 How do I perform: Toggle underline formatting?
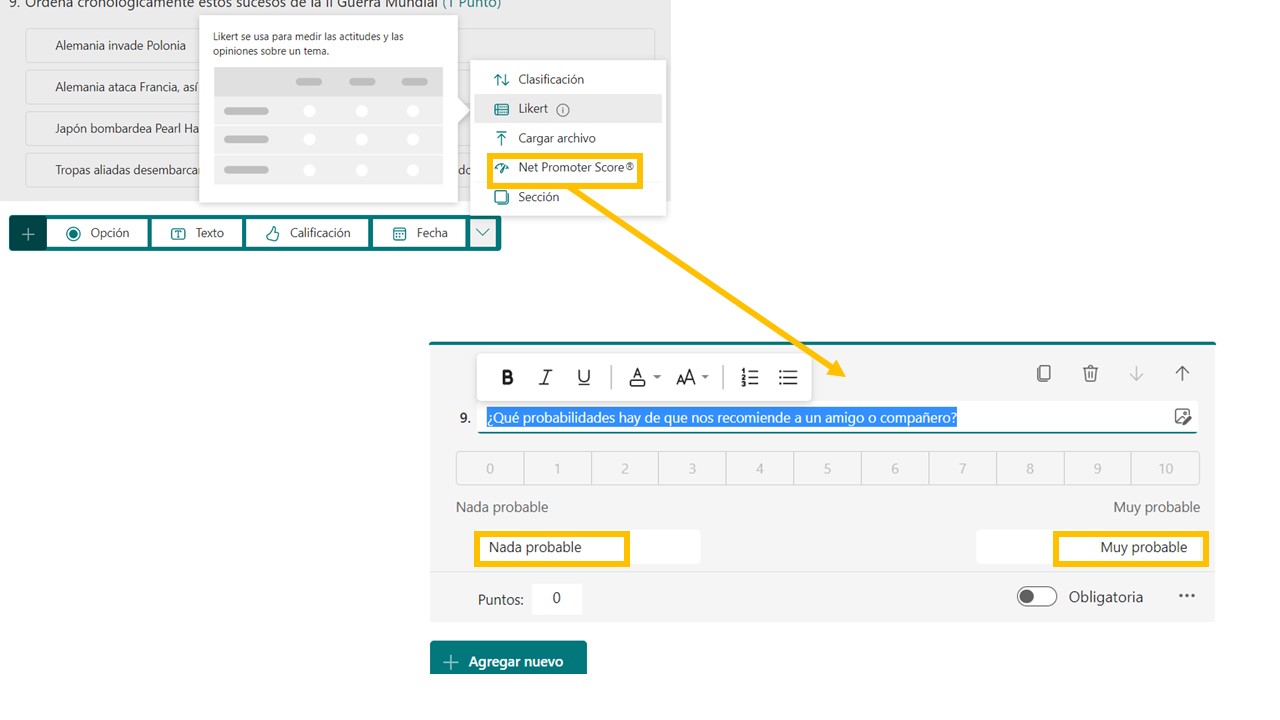(584, 377)
